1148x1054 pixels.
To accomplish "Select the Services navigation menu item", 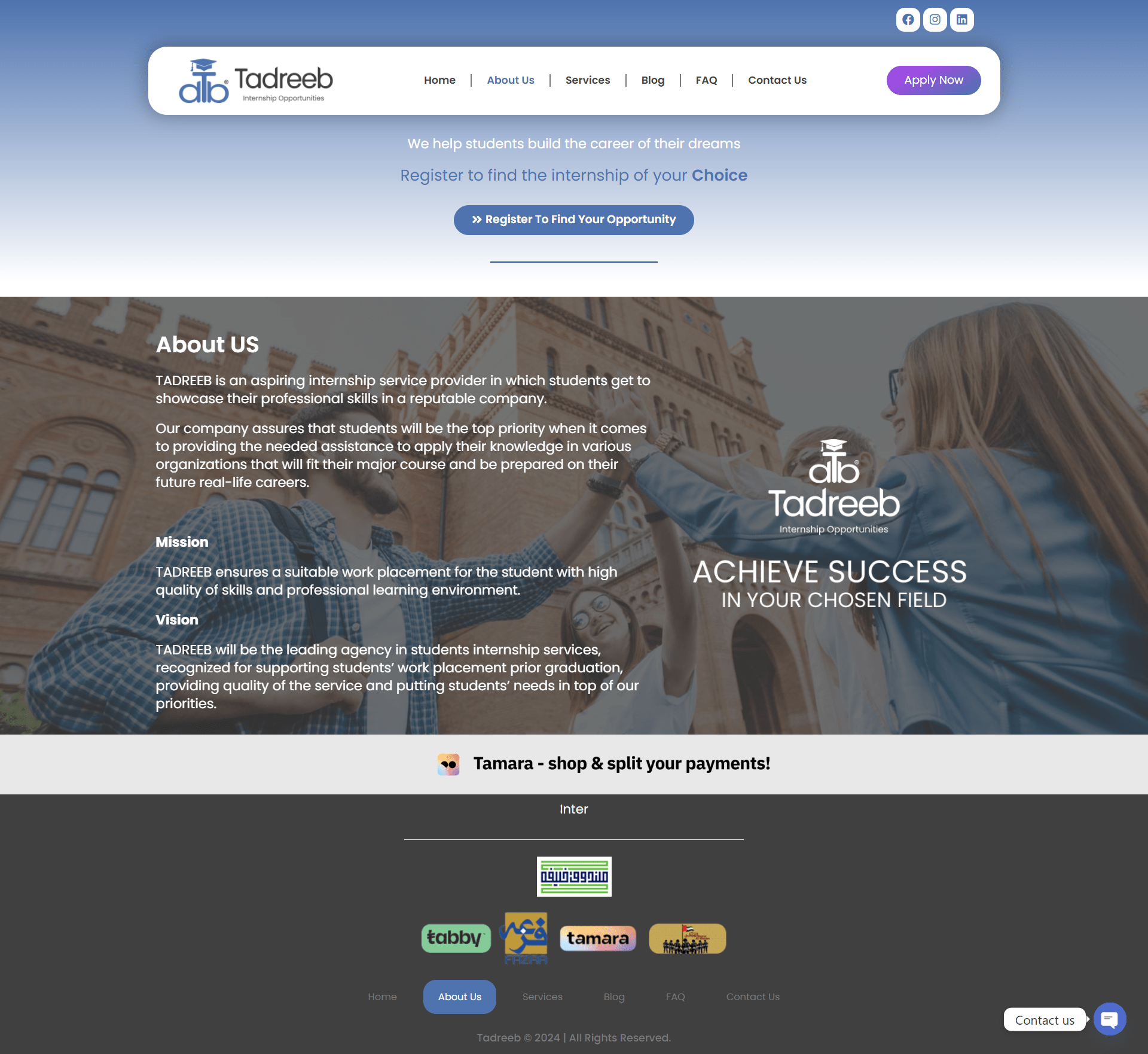I will pyautogui.click(x=587, y=80).
